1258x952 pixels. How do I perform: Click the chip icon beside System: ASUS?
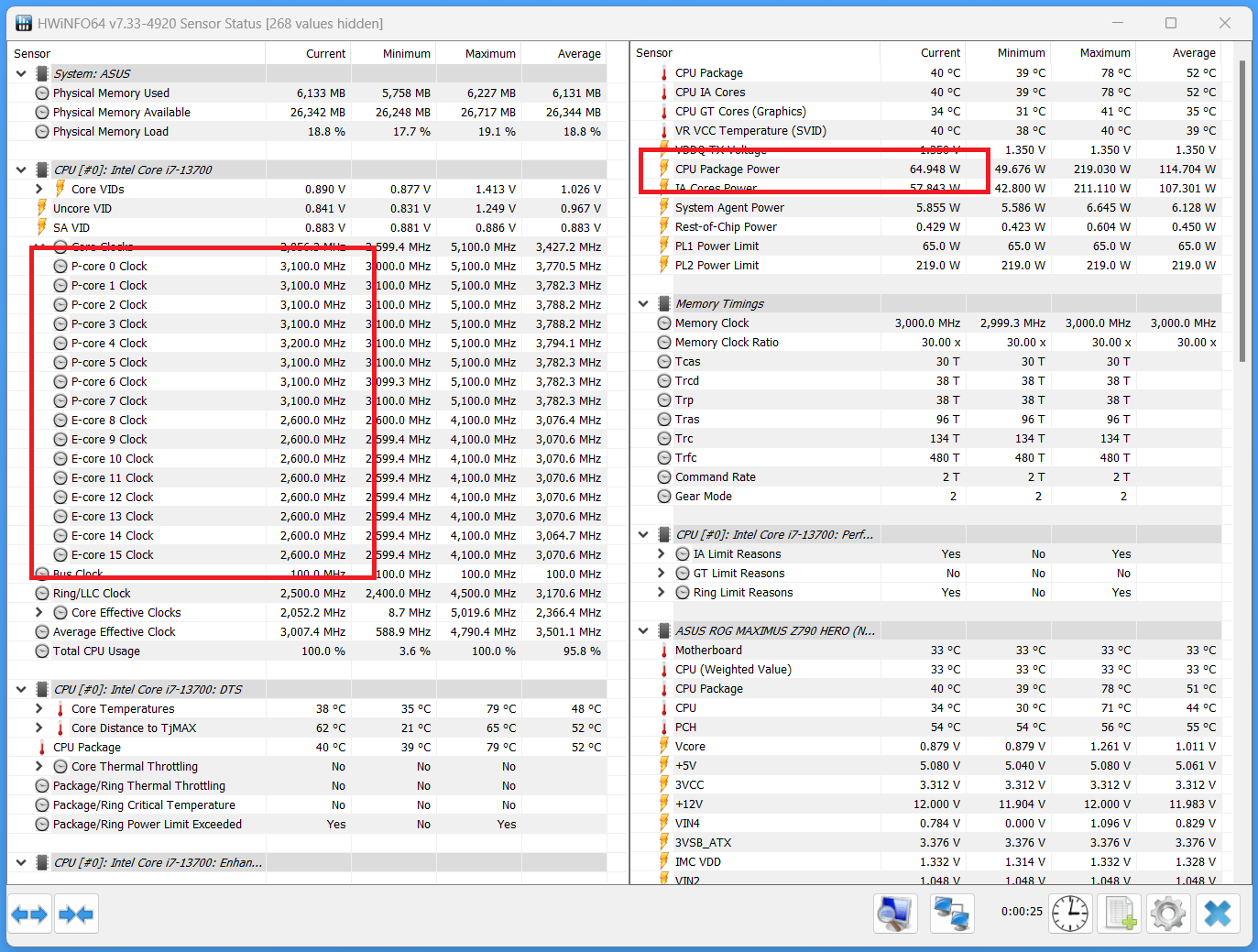coord(42,73)
